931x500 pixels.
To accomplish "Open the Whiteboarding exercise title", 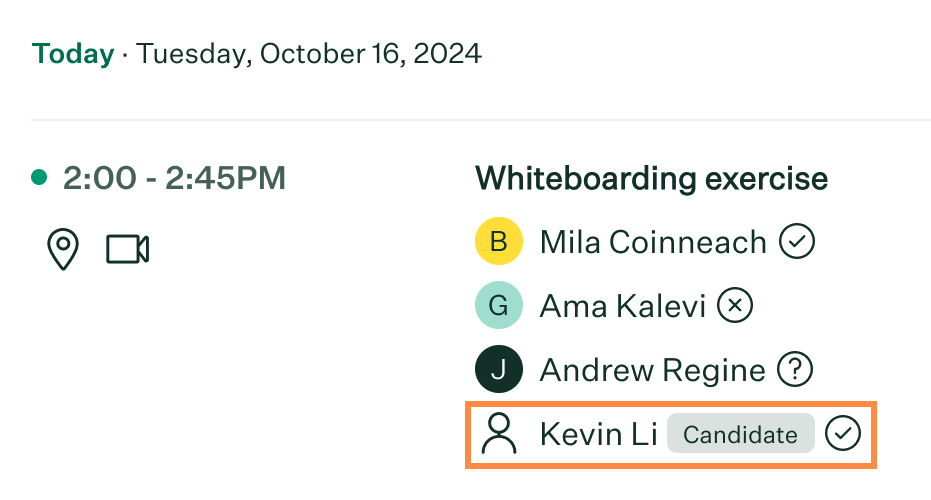I will coord(651,178).
